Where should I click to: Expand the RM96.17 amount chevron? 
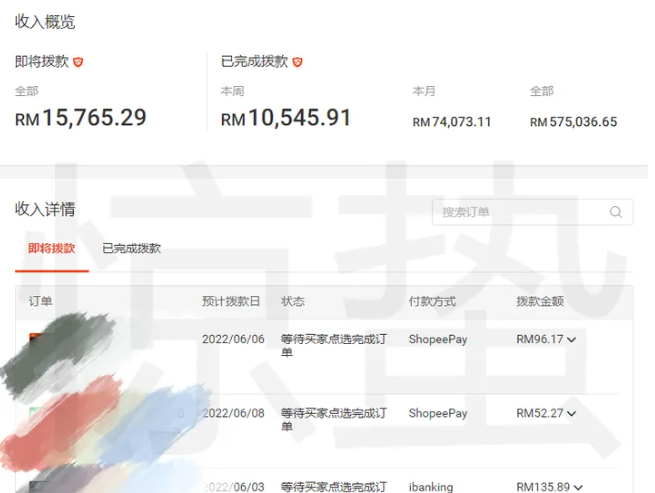click(572, 340)
